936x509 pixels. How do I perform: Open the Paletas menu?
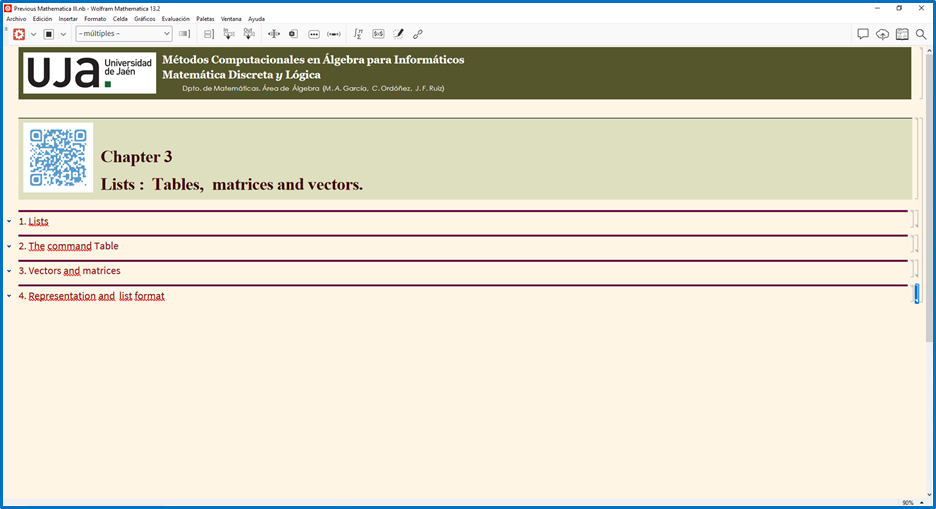[x=205, y=19]
